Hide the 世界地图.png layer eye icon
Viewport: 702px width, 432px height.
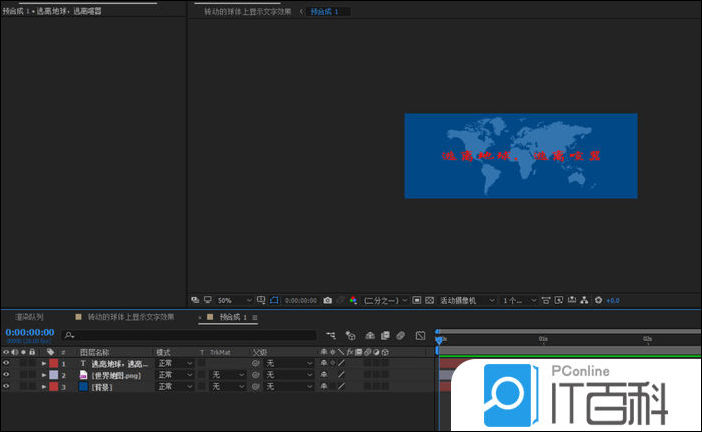pos(6,375)
